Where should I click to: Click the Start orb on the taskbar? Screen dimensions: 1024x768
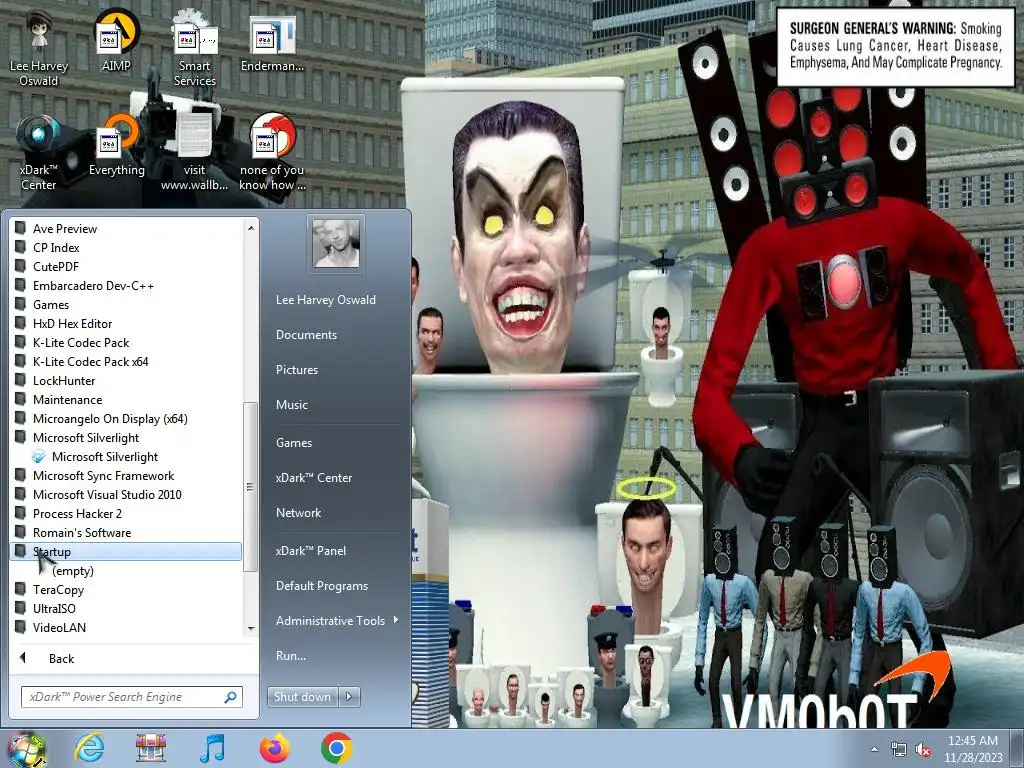point(26,749)
